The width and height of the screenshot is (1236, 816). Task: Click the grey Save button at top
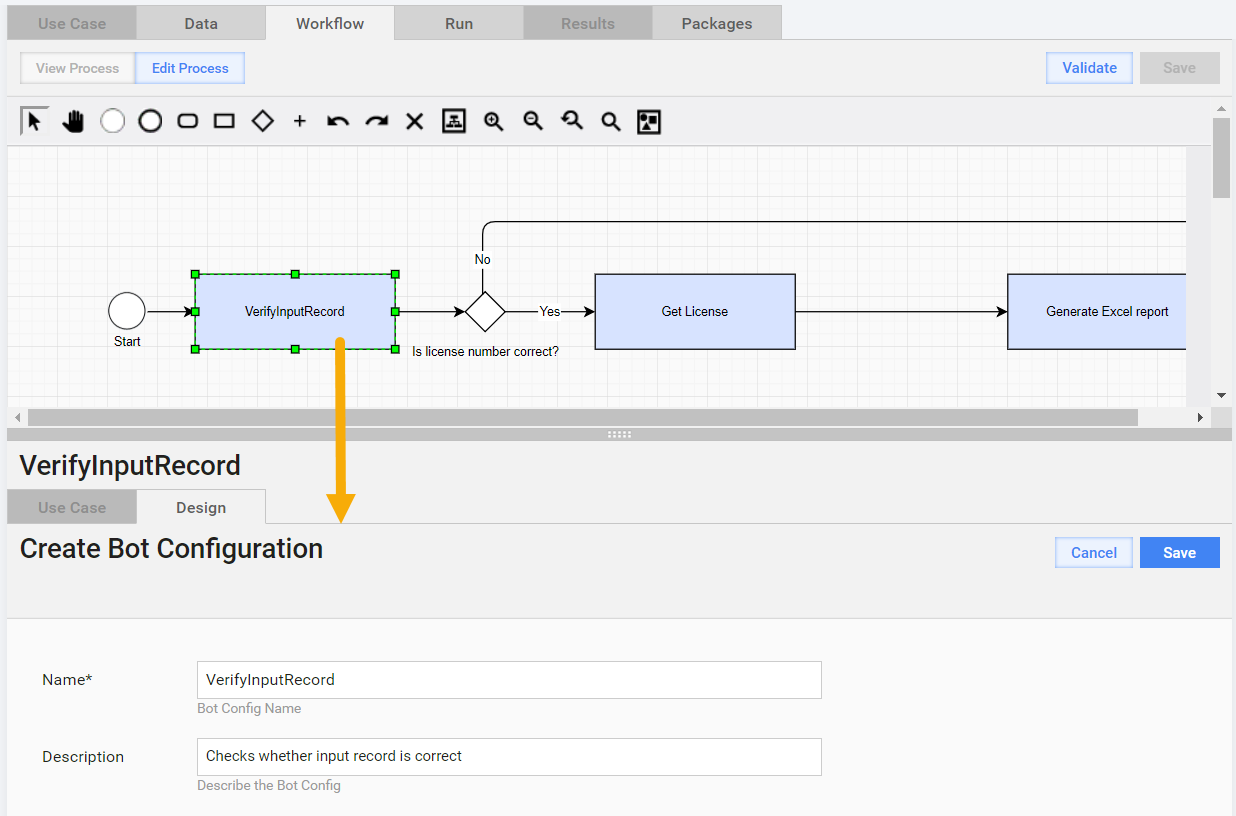pyautogui.click(x=1180, y=68)
